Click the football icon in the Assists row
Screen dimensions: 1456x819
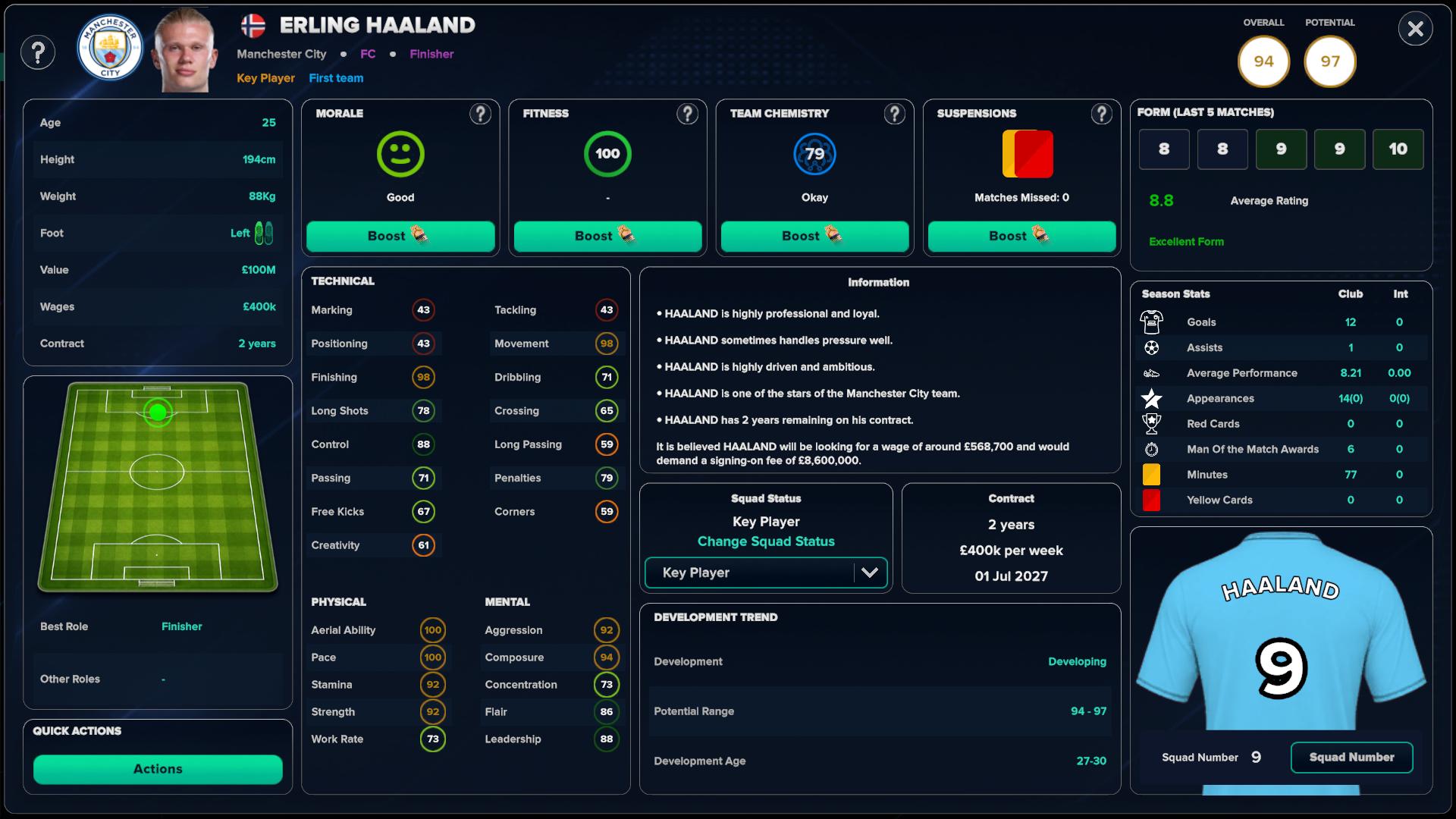[x=1151, y=348]
